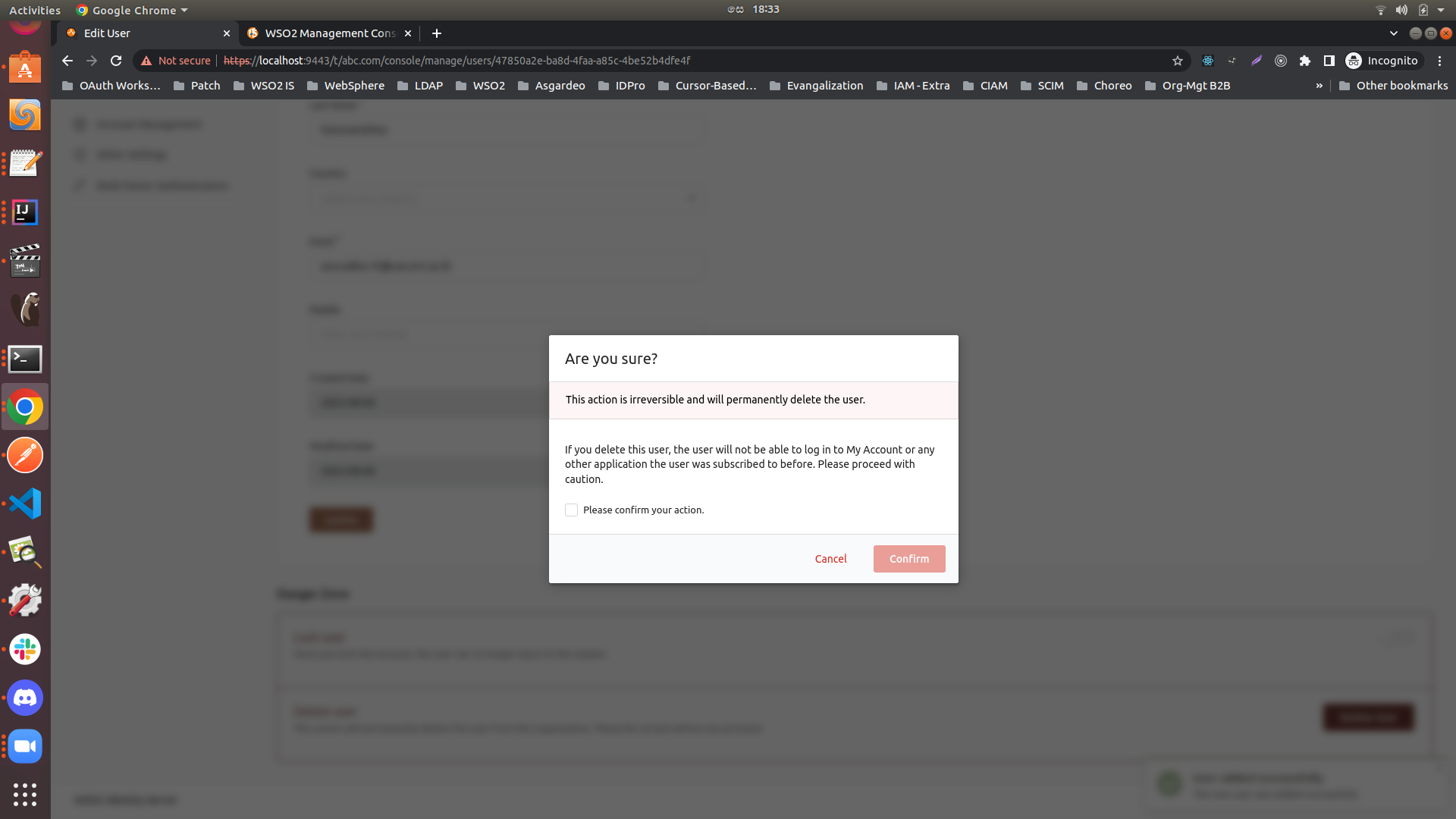1456x819 pixels.
Task: Bookmark the current page via star icon
Action: [x=1176, y=61]
